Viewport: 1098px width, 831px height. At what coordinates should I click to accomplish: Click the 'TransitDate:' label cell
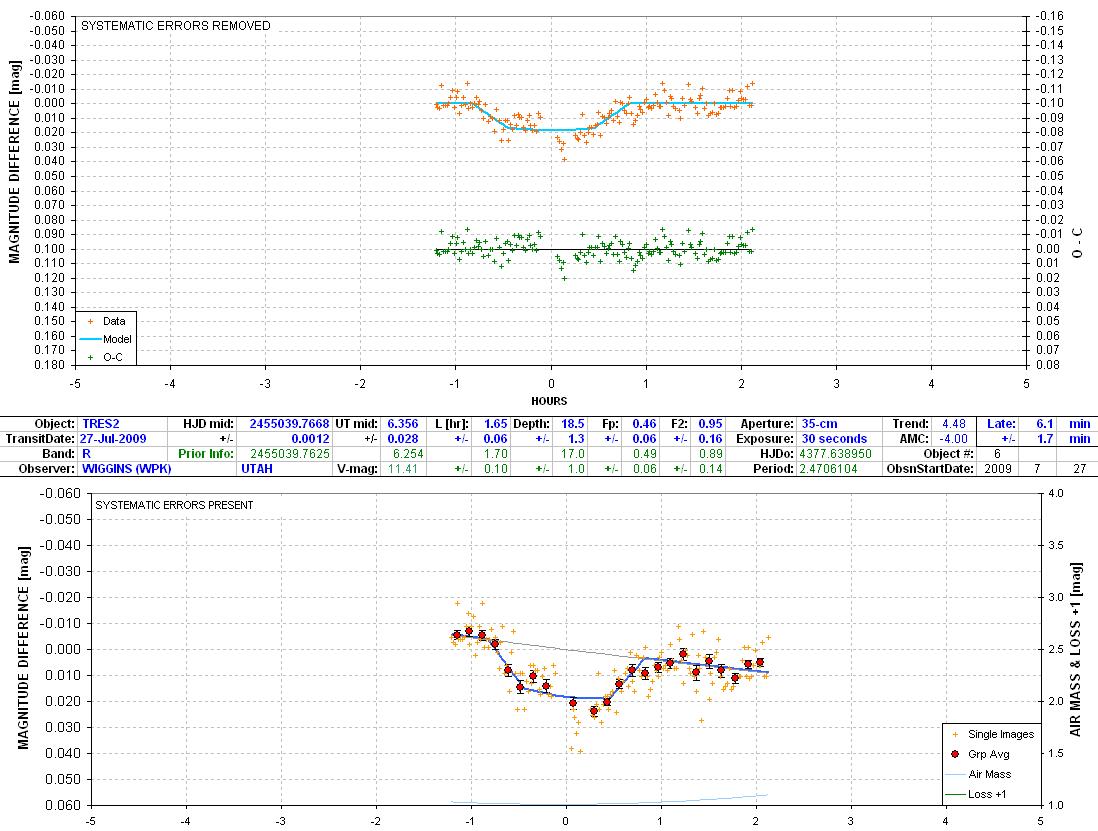coord(39,439)
